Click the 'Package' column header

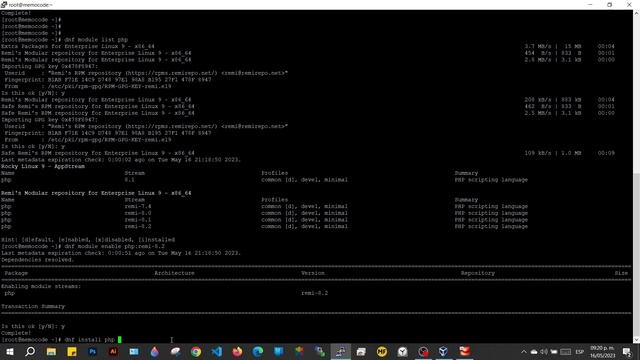point(16,273)
